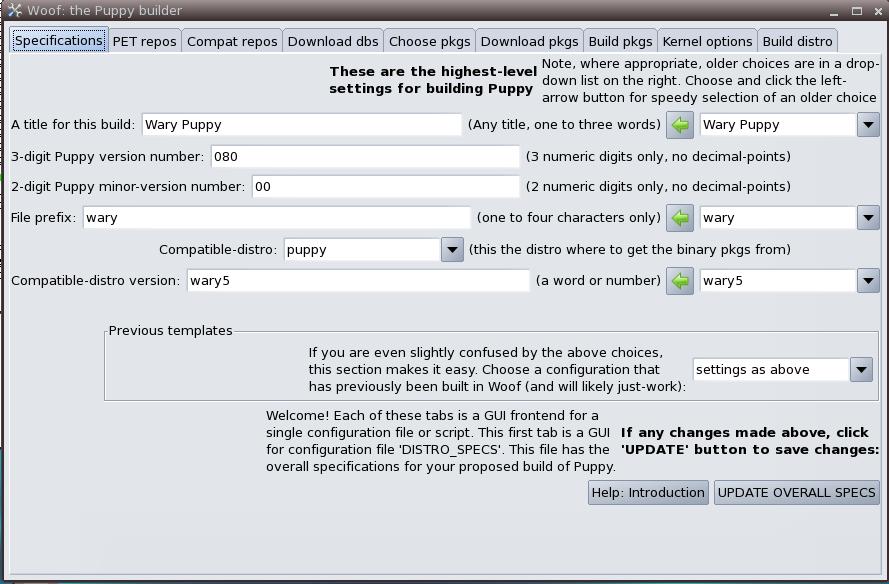Screen dimensions: 889x584
Task: Click green left-arrow beside File prefix
Action: (x=680, y=218)
